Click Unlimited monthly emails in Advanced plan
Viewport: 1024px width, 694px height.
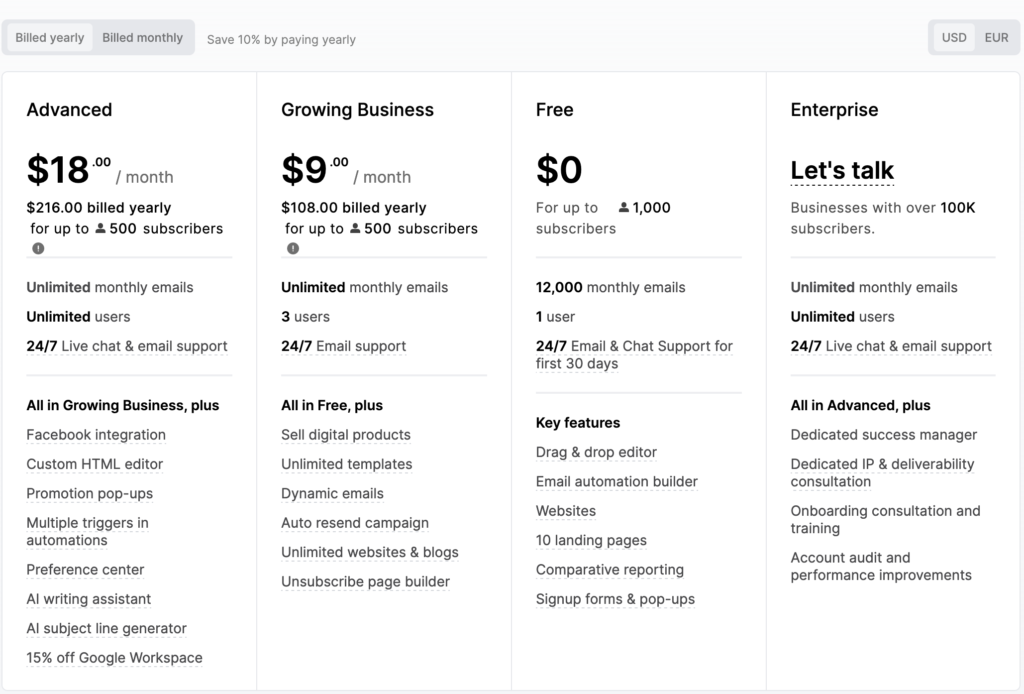(x=110, y=288)
